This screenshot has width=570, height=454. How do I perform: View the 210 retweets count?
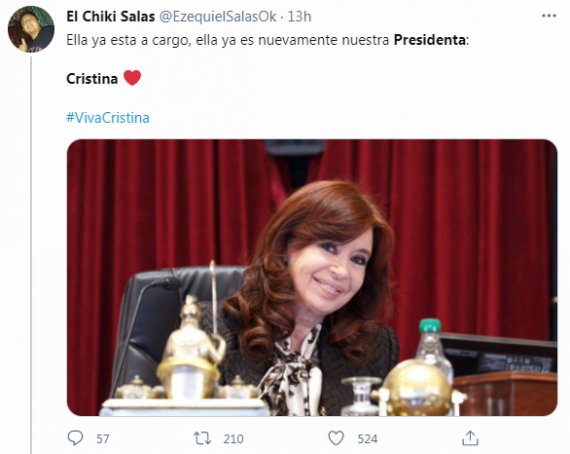pyautogui.click(x=233, y=439)
